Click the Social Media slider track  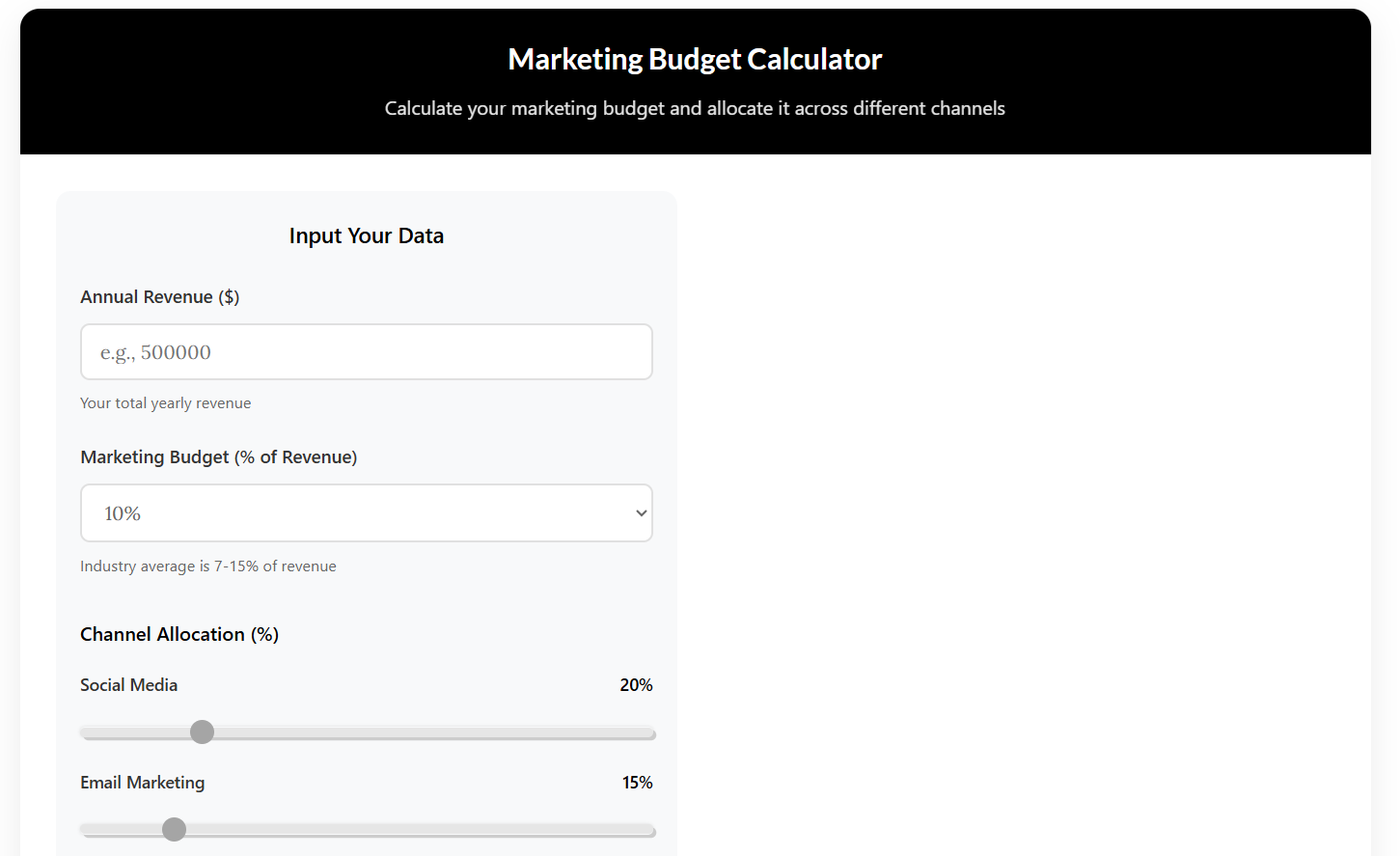pos(368,733)
